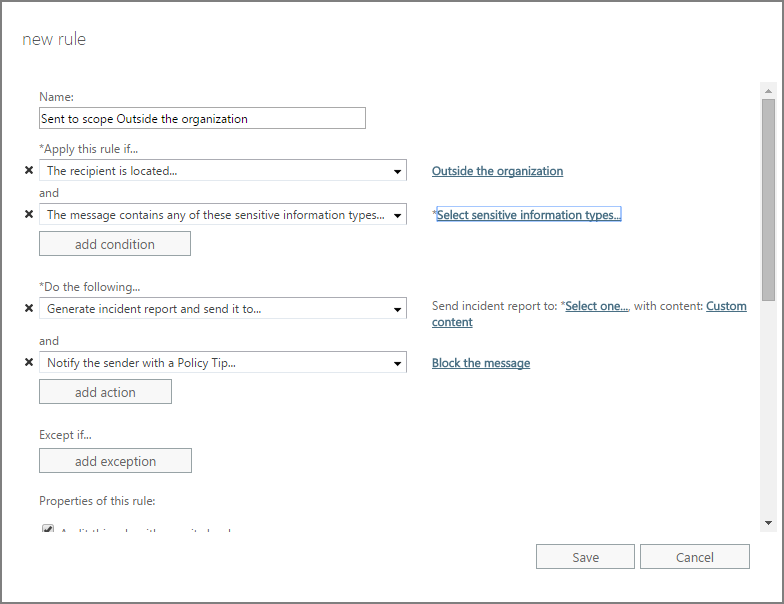Click the 'add condition' button
Image resolution: width=784 pixels, height=604 pixels.
pos(115,244)
